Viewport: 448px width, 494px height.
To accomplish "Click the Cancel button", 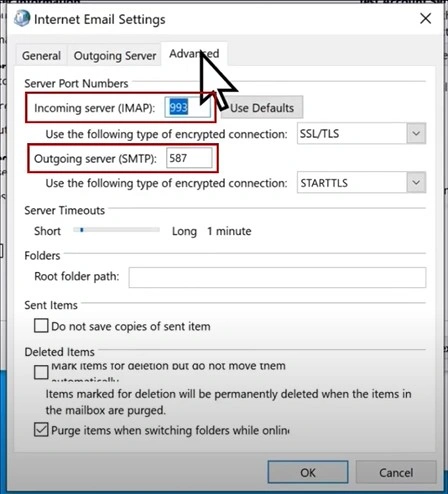I will point(396,472).
